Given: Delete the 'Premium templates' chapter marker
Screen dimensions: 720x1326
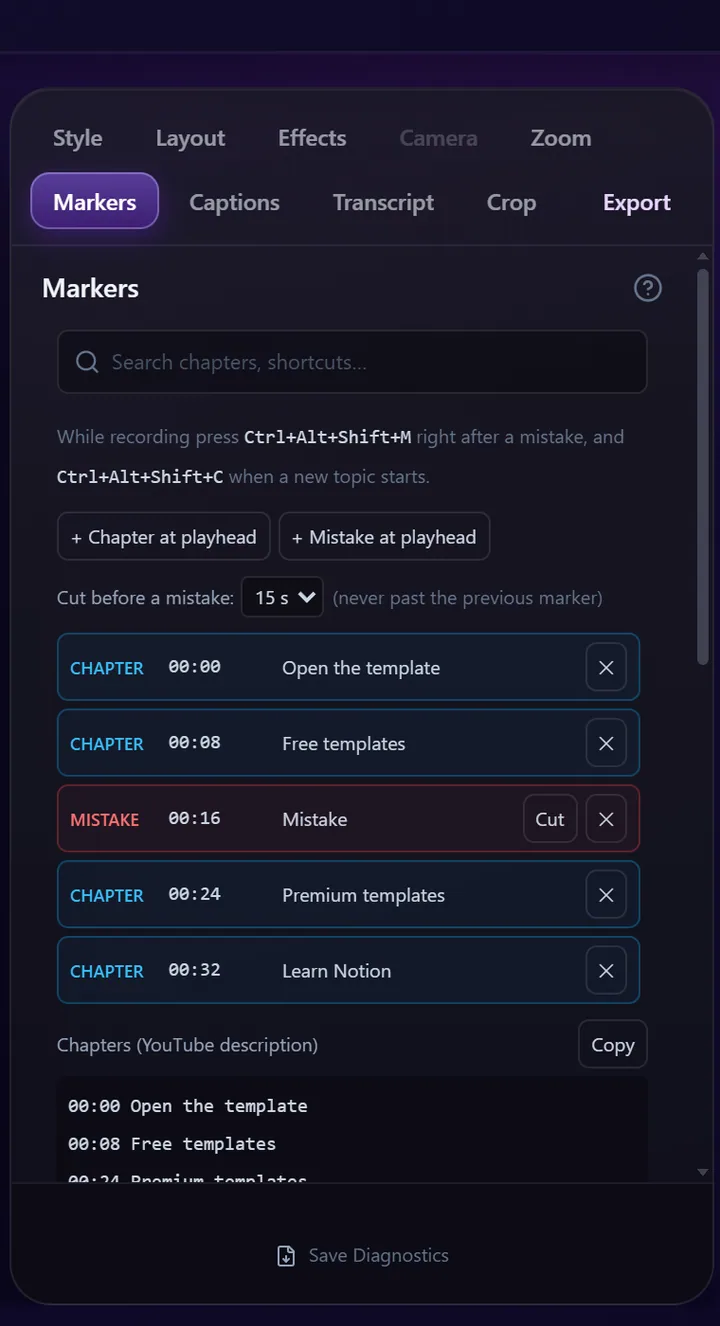Looking at the screenshot, I should [x=606, y=895].
